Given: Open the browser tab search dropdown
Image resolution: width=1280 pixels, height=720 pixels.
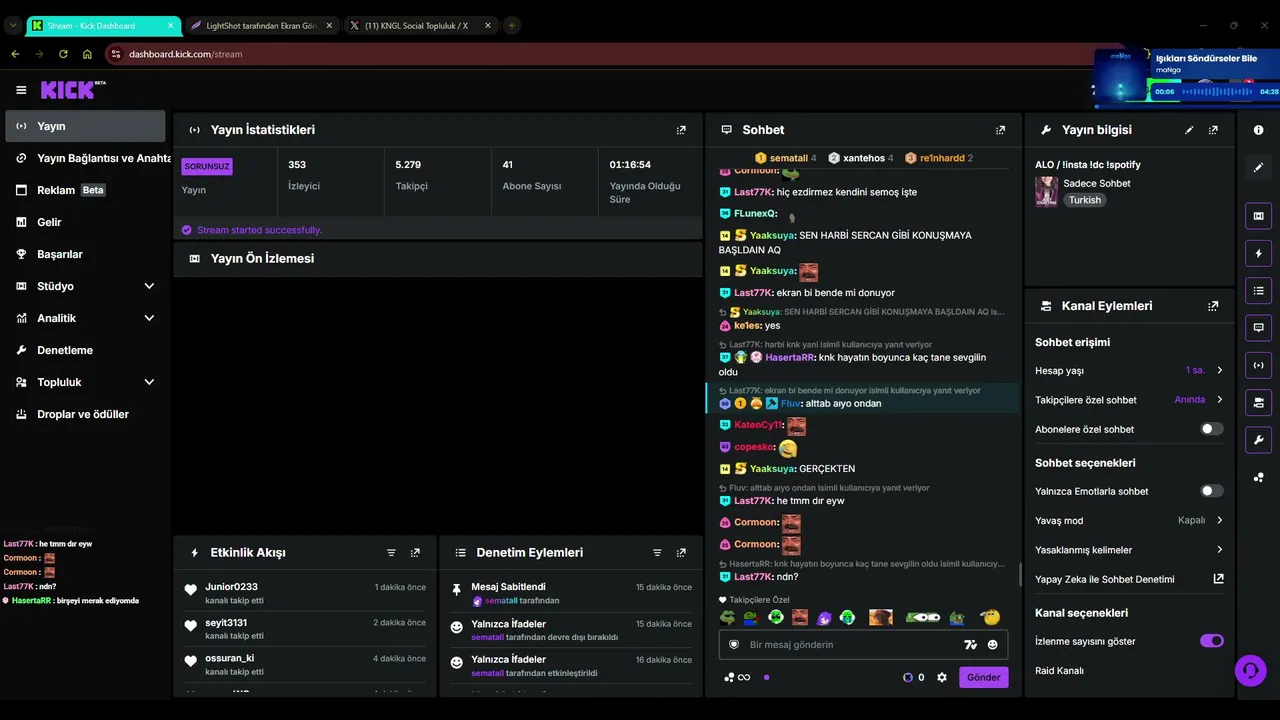Looking at the screenshot, I should [13, 25].
